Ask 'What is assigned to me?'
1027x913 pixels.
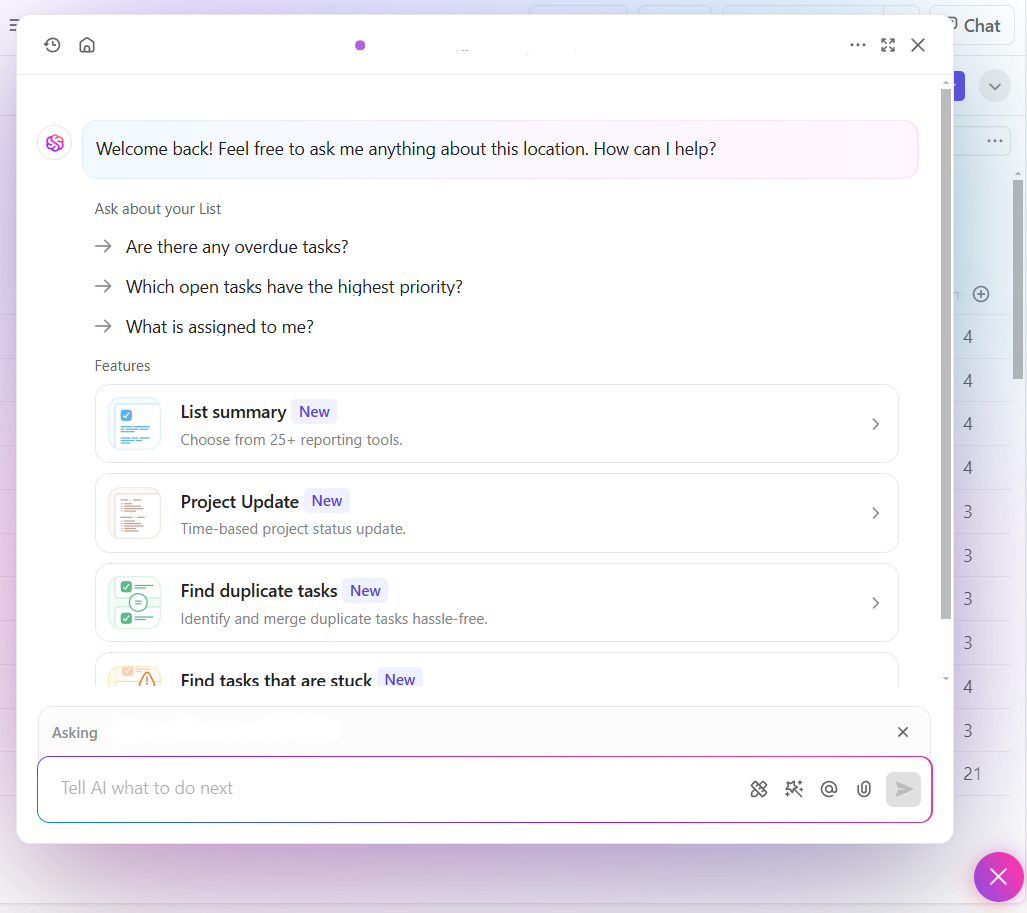pyautogui.click(x=219, y=327)
